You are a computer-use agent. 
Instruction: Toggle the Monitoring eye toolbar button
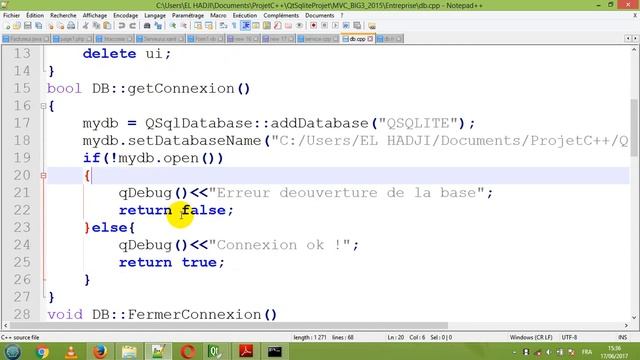(x=300, y=26)
